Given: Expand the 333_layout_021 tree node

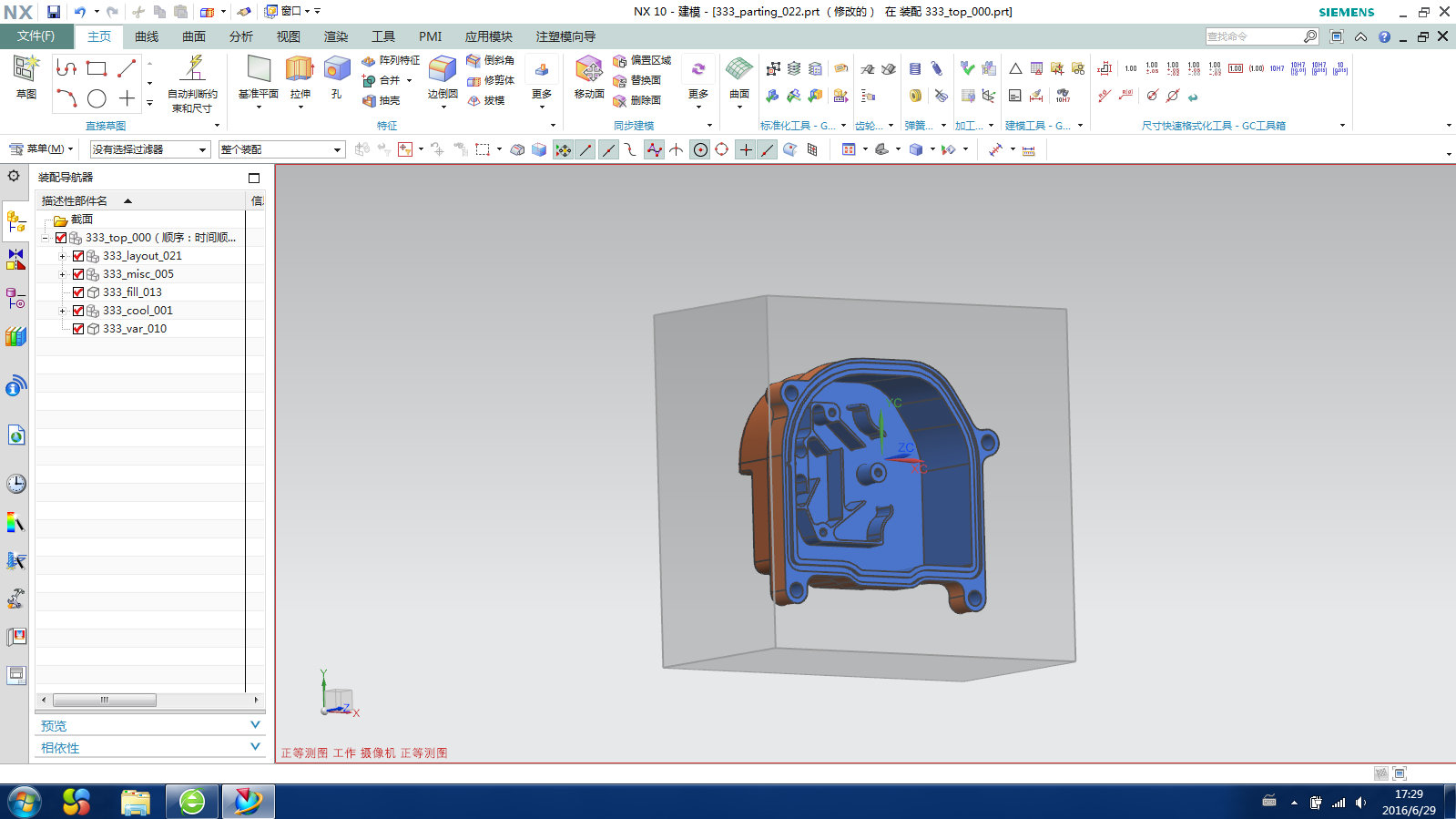Looking at the screenshot, I should coord(63,256).
